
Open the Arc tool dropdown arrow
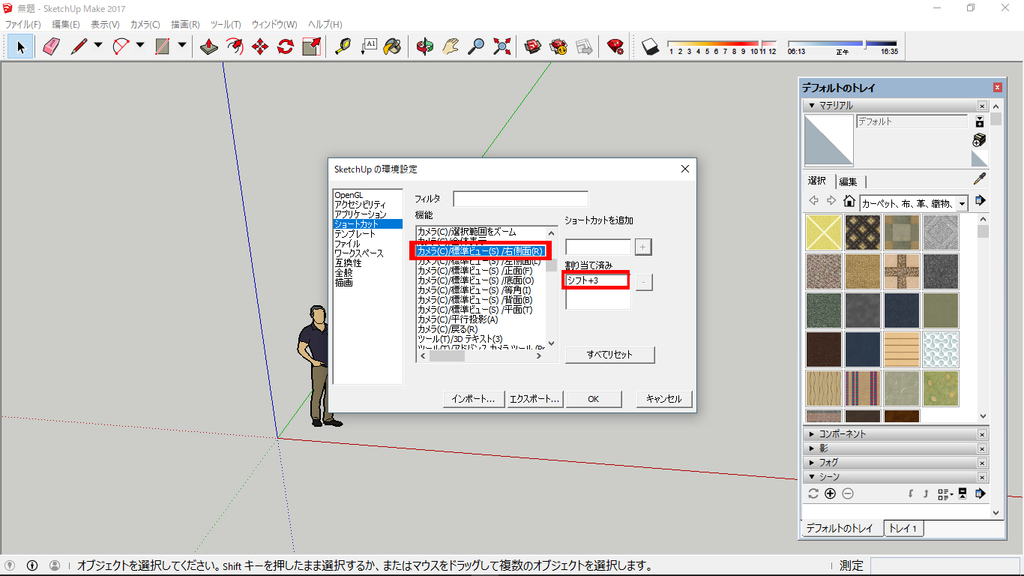[x=140, y=47]
